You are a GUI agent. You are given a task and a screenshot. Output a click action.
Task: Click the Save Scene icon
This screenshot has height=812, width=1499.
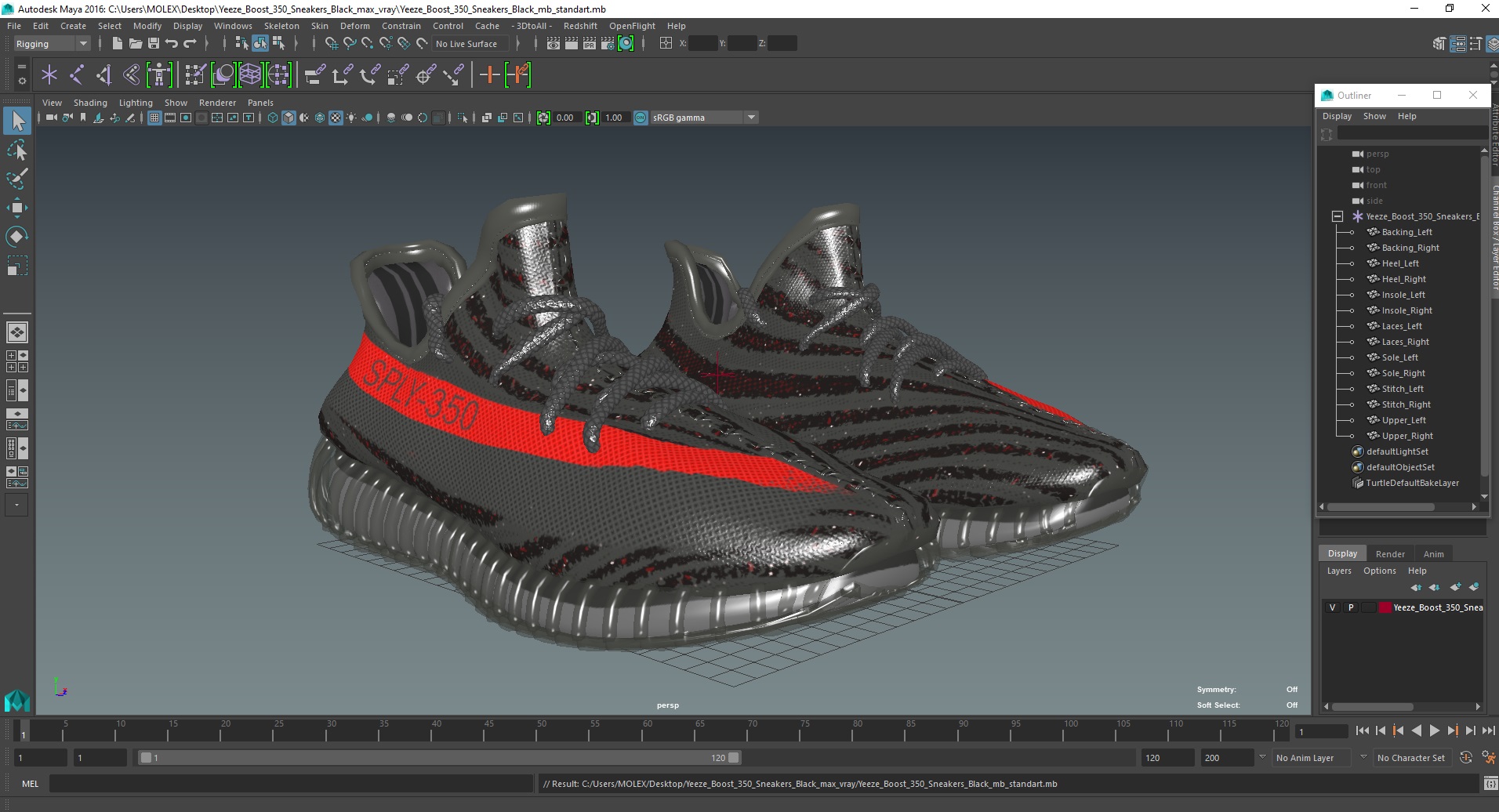(153, 44)
